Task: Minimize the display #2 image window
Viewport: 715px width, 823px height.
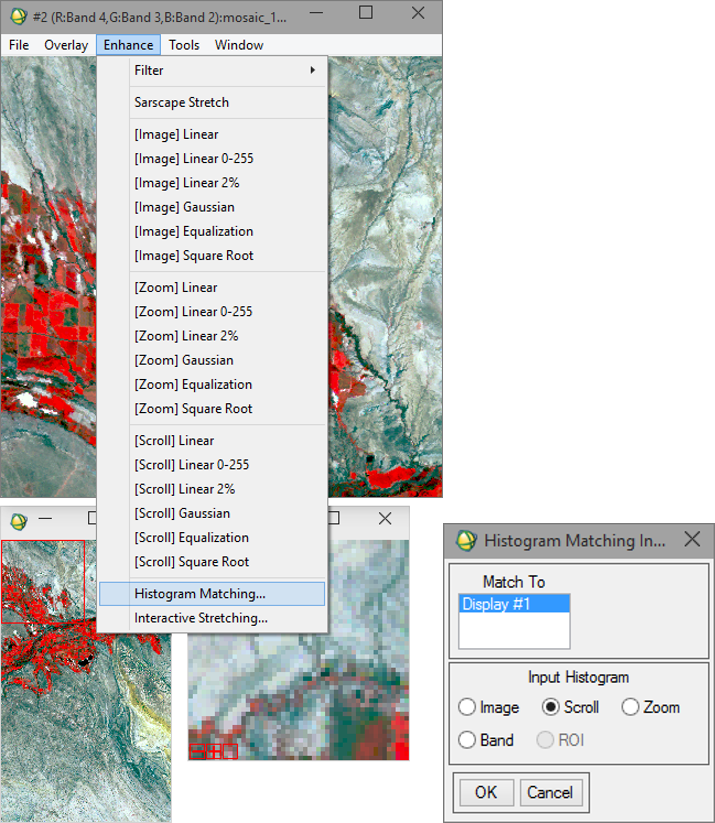Action: click(316, 13)
